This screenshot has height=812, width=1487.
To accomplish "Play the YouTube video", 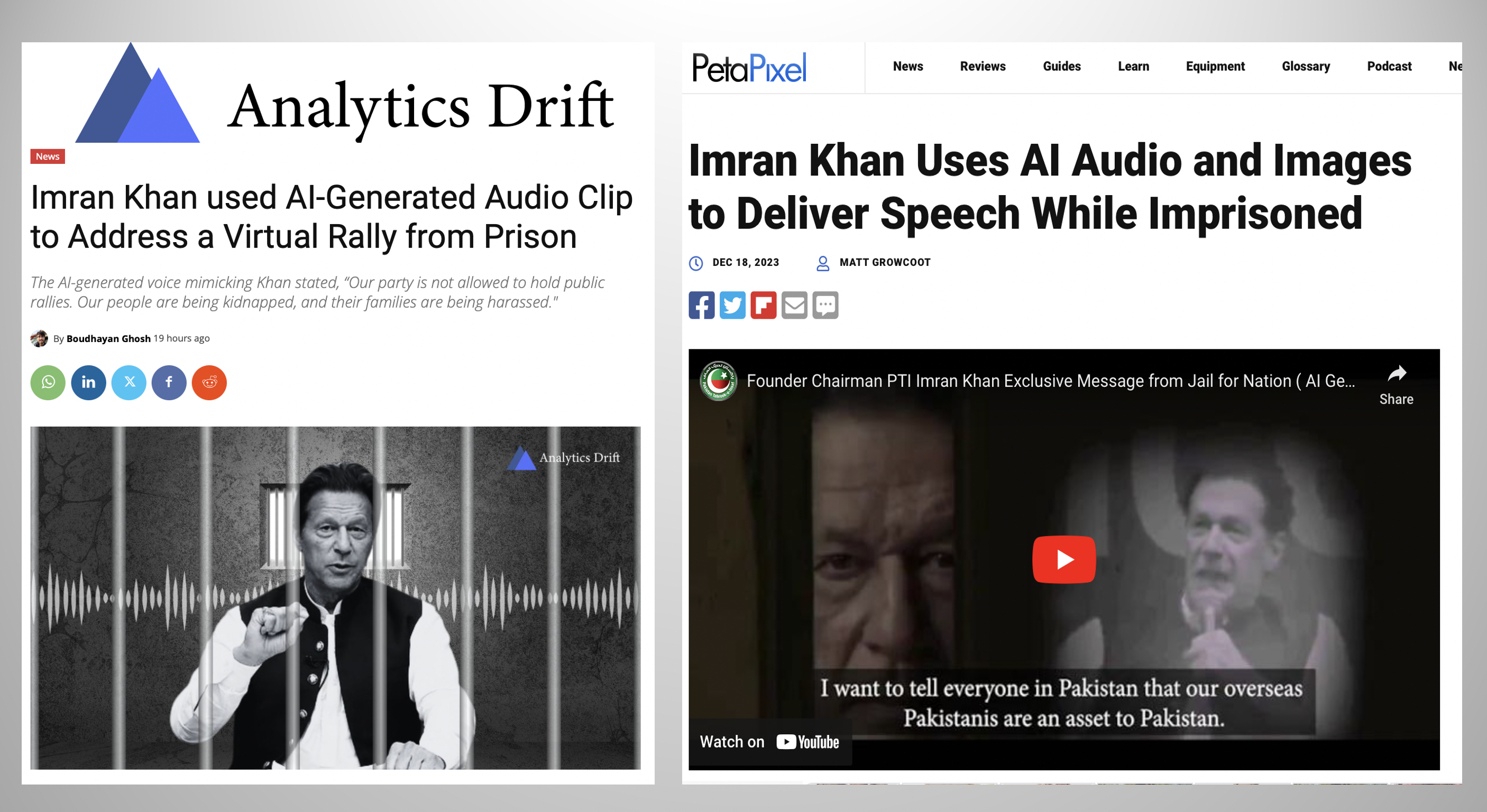I will point(1064,559).
